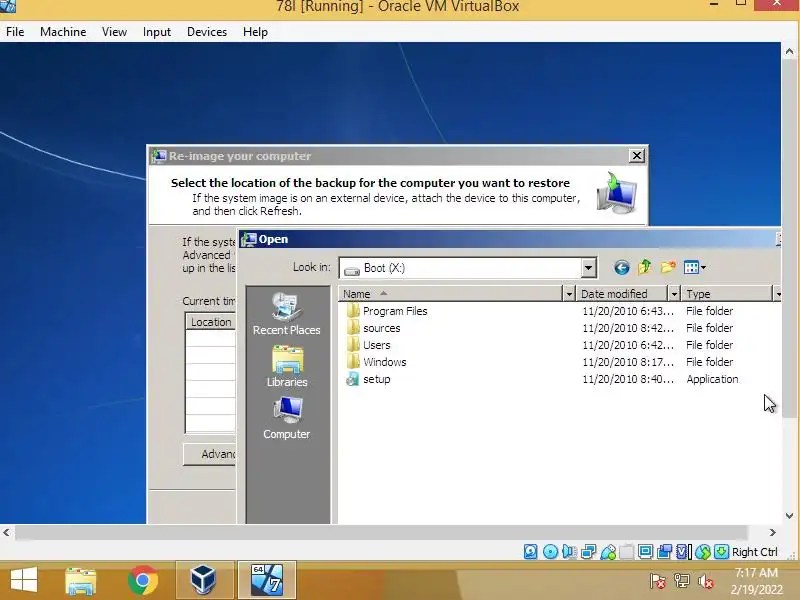Open the Date modified column dropdown
This screenshot has height=600, width=800.
[x=674, y=294]
